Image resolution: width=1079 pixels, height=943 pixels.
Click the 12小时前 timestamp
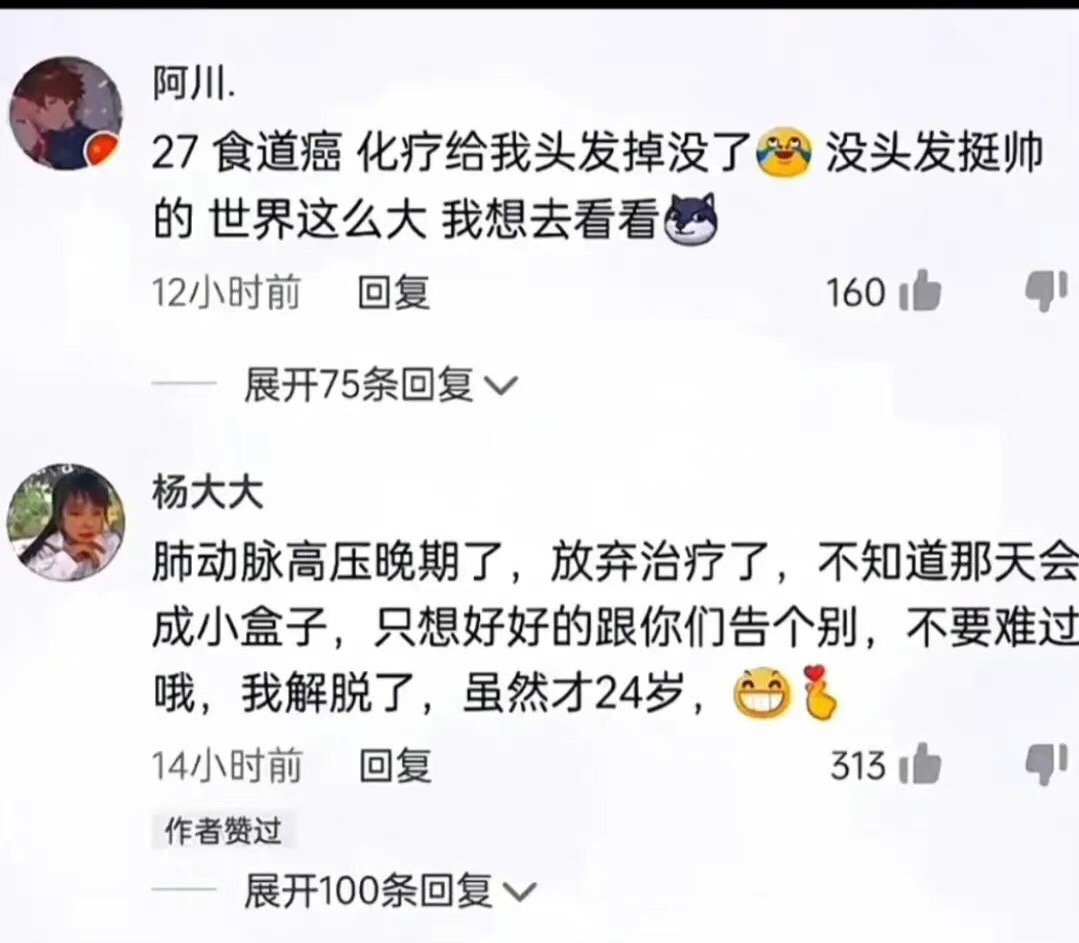226,293
